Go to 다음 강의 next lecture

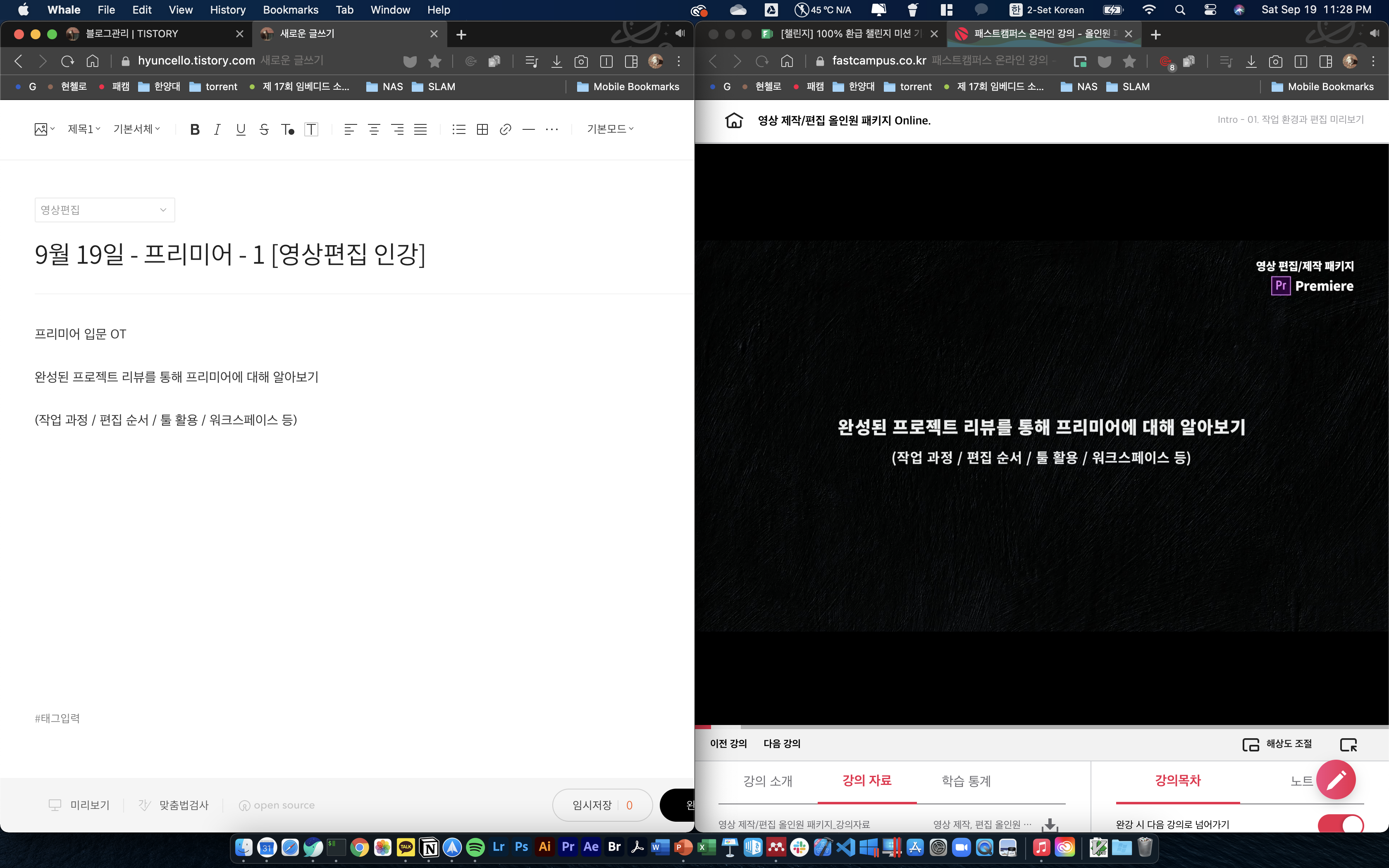pos(782,744)
